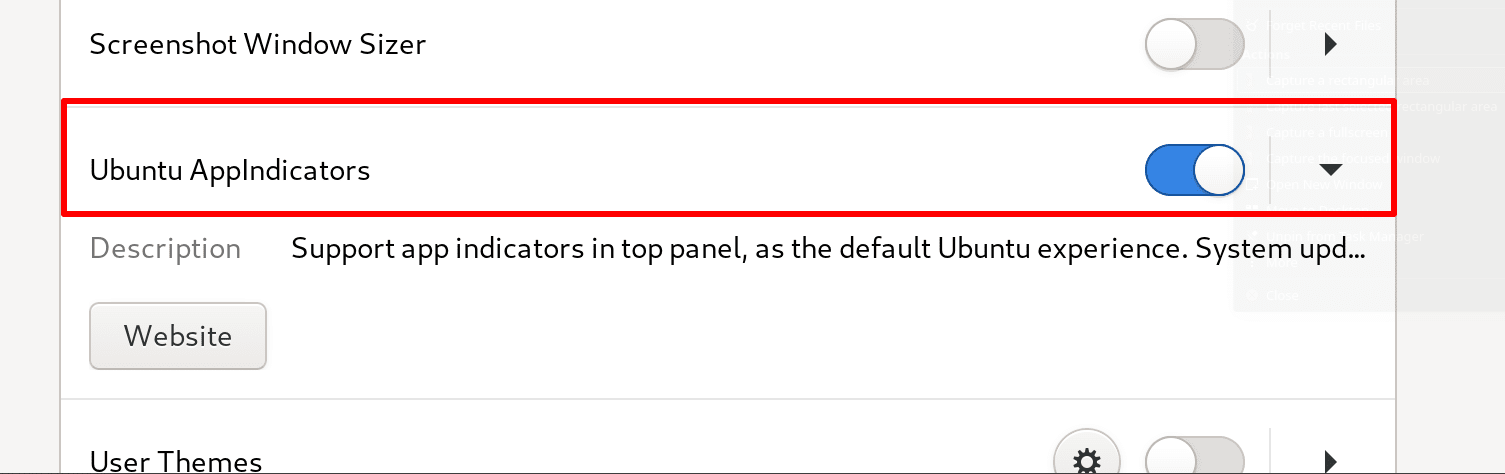
Task: Enable the Screenshot Window Sizer switch
Action: [1194, 45]
